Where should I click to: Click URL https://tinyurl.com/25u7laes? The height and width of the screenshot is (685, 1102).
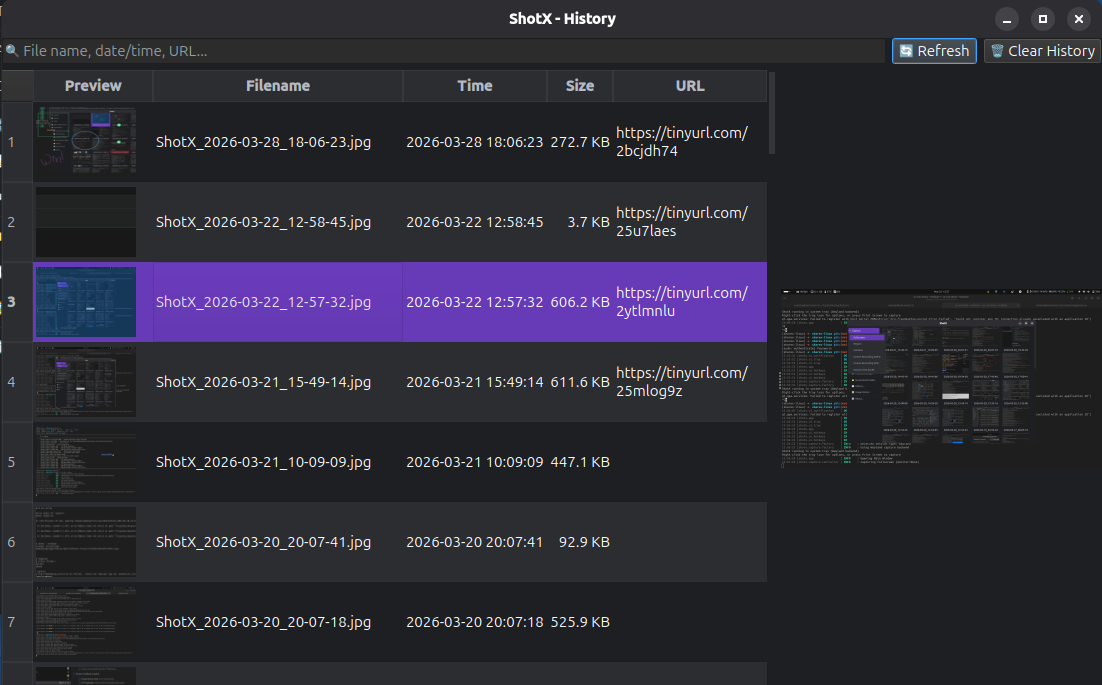point(682,222)
